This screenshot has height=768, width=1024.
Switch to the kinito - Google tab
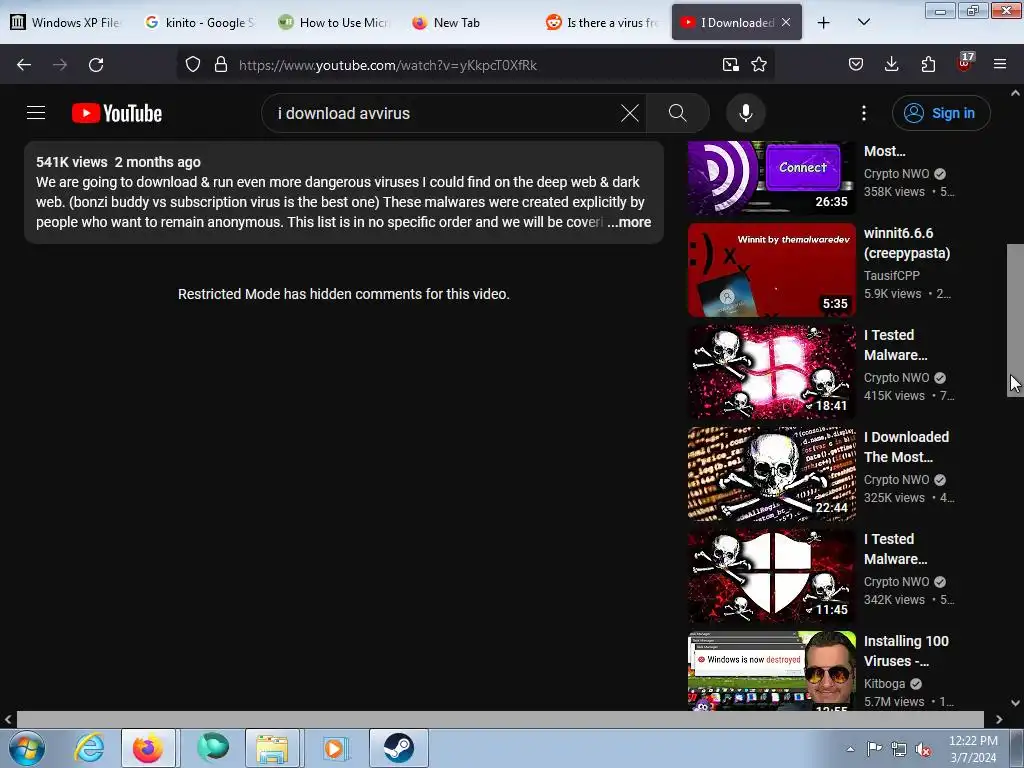[x=199, y=23]
